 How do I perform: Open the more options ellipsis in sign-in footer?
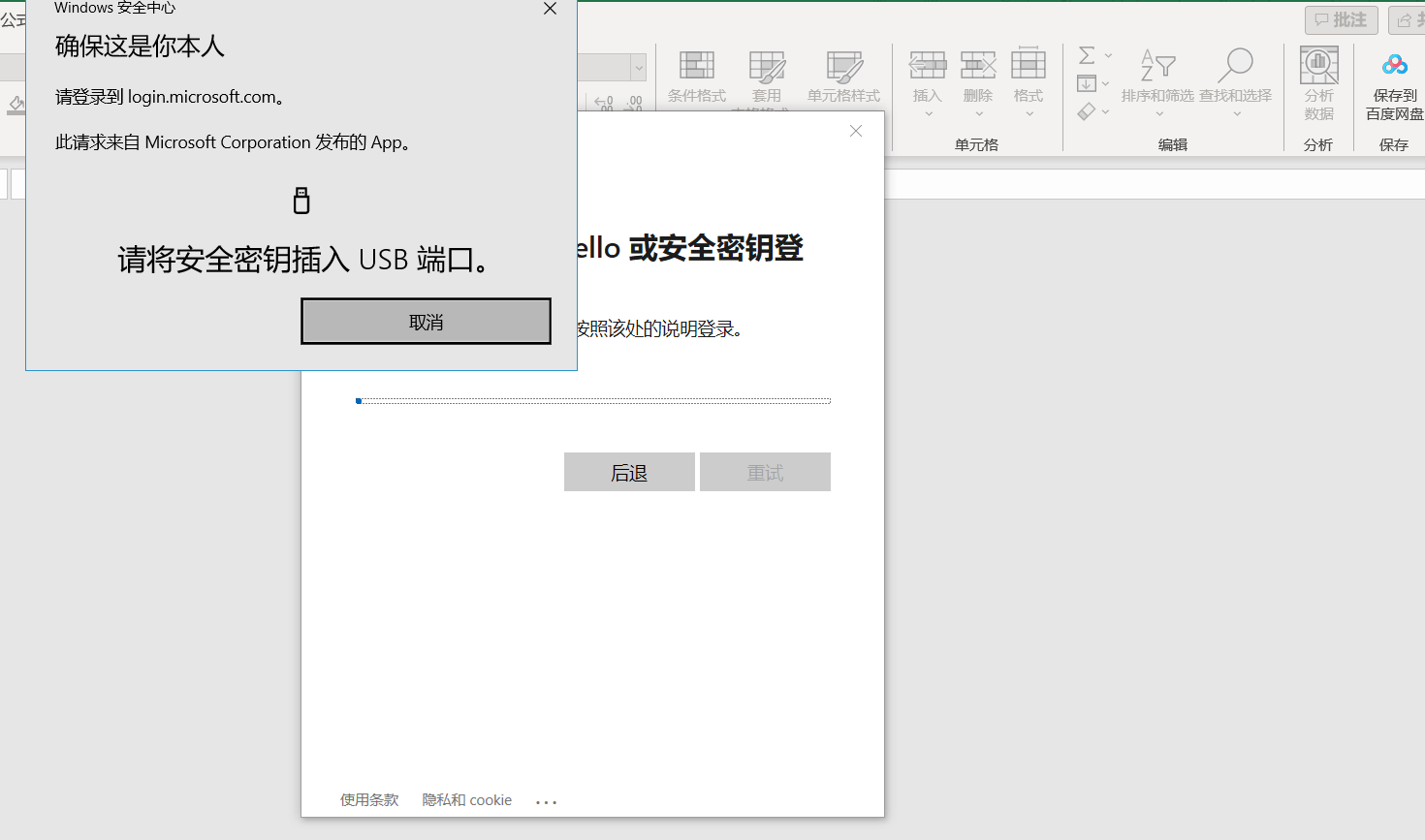pyautogui.click(x=546, y=801)
